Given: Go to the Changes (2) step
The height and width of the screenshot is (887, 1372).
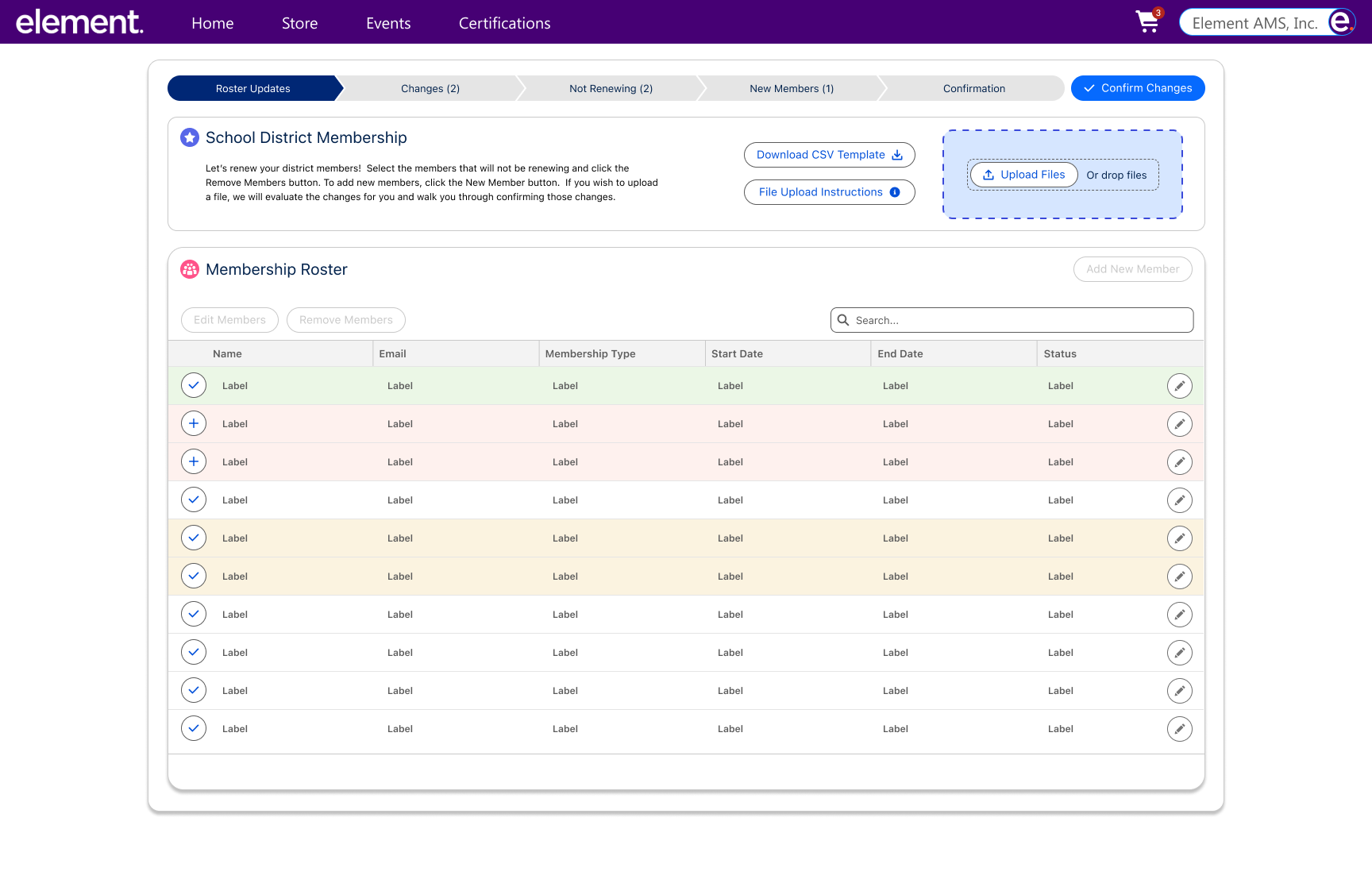Looking at the screenshot, I should (430, 89).
